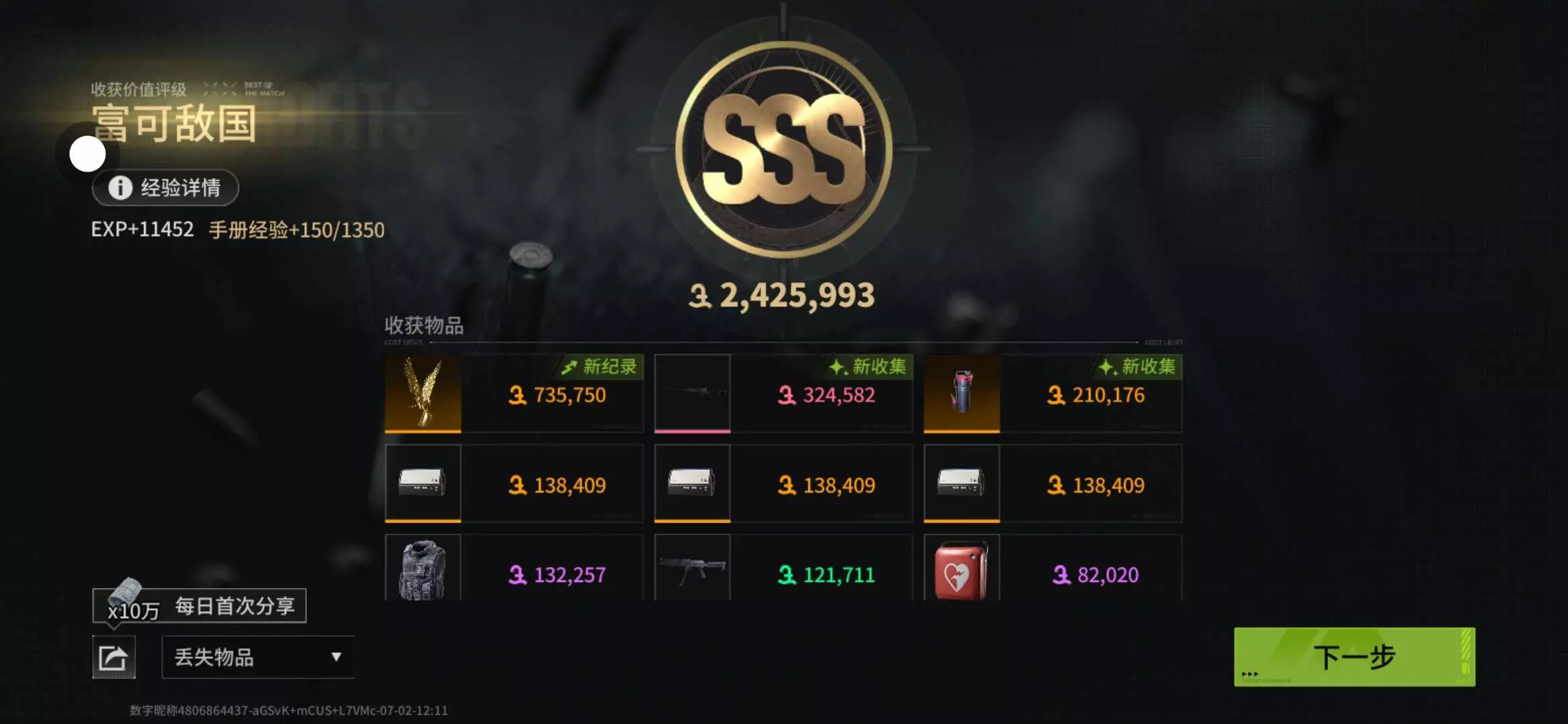Select the tactical vest armor icon
The height and width of the screenshot is (724, 1568).
[423, 568]
